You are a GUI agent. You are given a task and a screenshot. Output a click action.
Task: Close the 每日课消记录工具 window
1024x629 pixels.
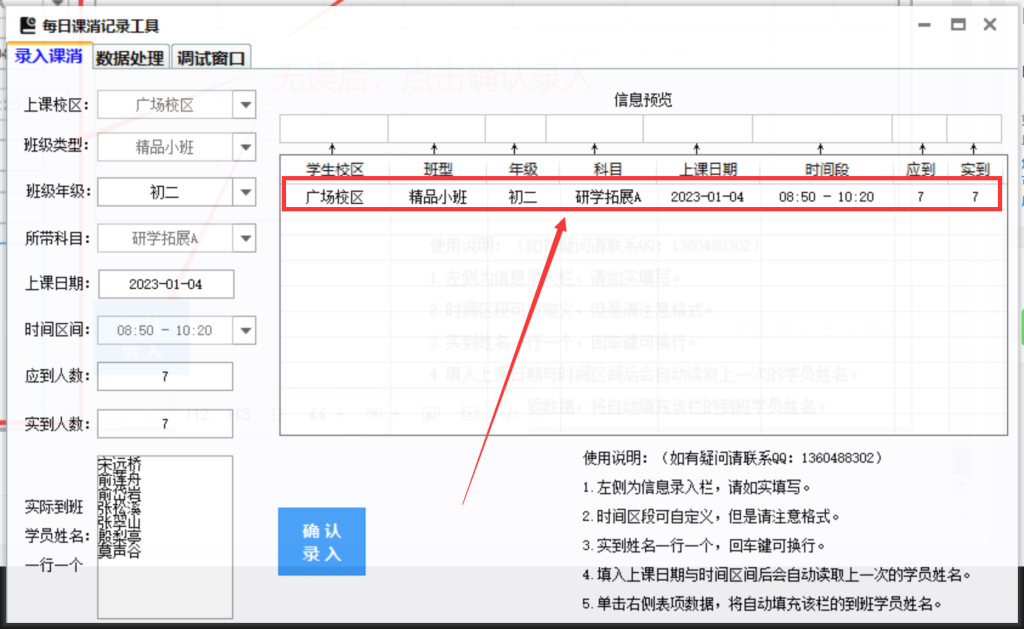point(990,25)
